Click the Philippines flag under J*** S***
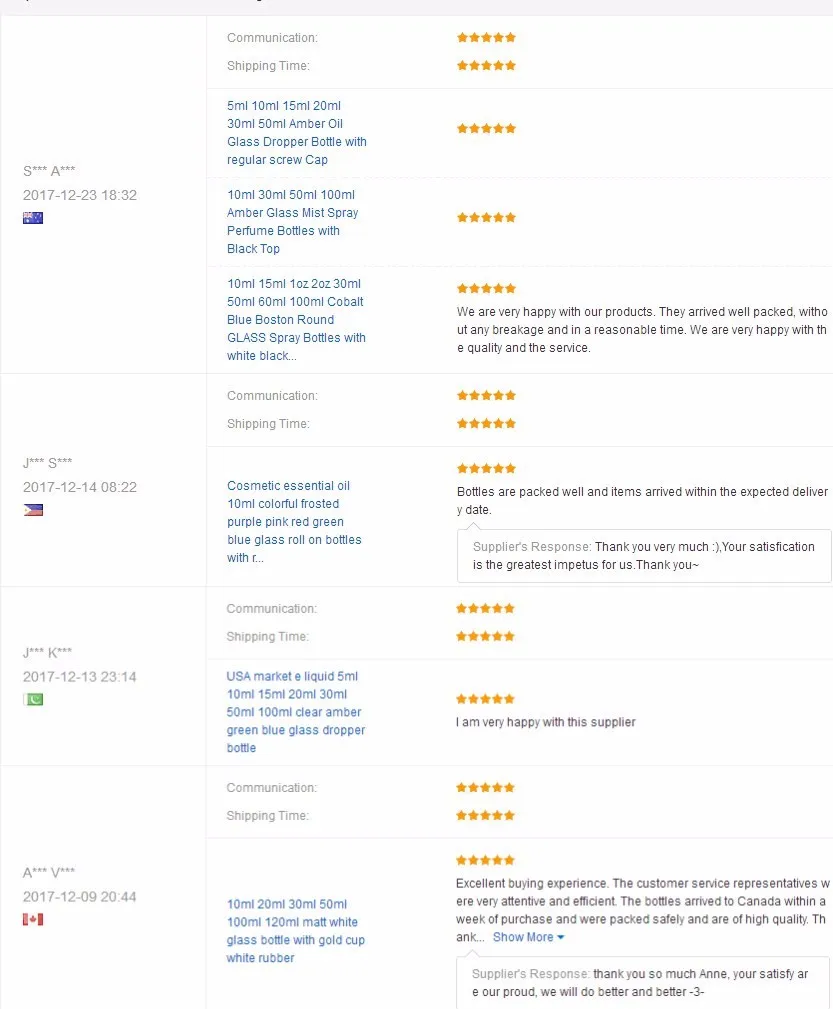The height and width of the screenshot is (1009, 833). point(33,510)
